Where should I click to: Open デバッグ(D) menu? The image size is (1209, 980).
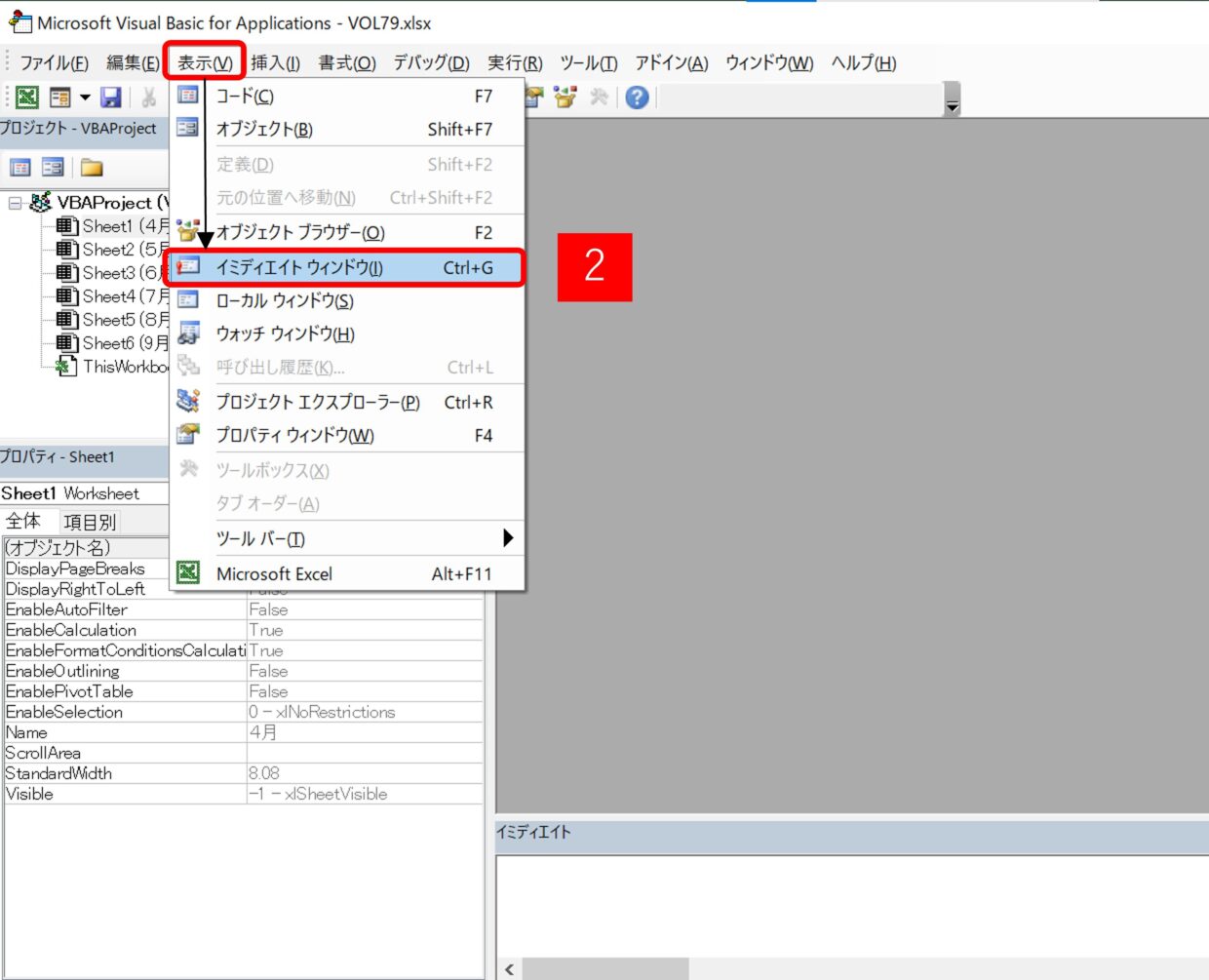[x=431, y=63]
